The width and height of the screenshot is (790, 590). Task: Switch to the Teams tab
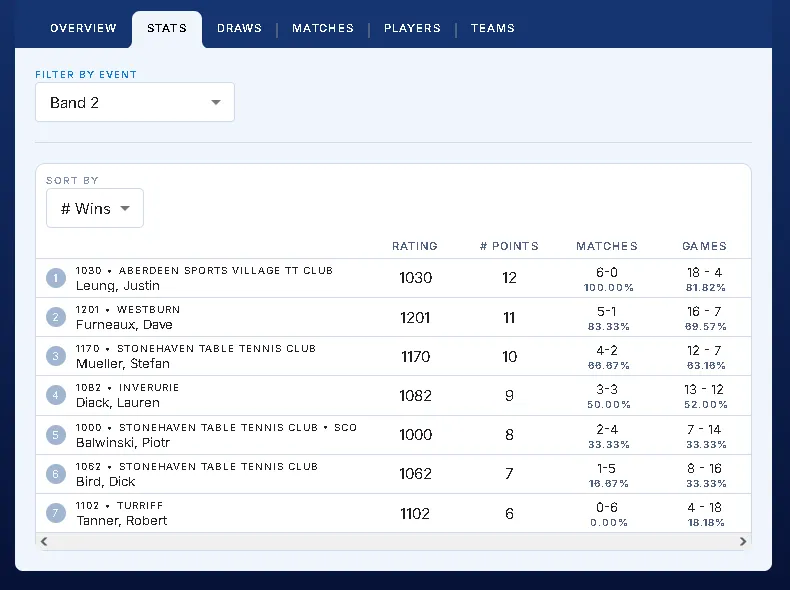pos(493,28)
